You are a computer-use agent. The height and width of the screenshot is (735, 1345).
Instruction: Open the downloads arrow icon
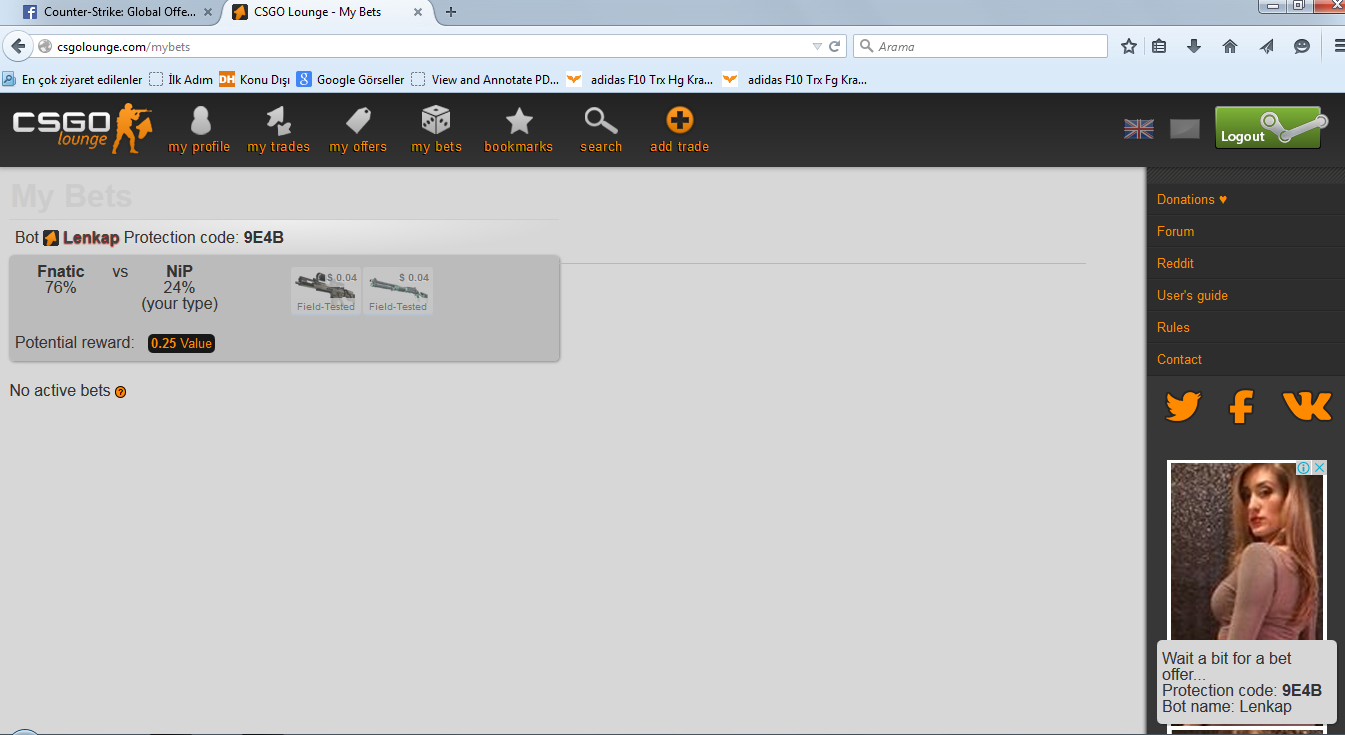point(1194,46)
